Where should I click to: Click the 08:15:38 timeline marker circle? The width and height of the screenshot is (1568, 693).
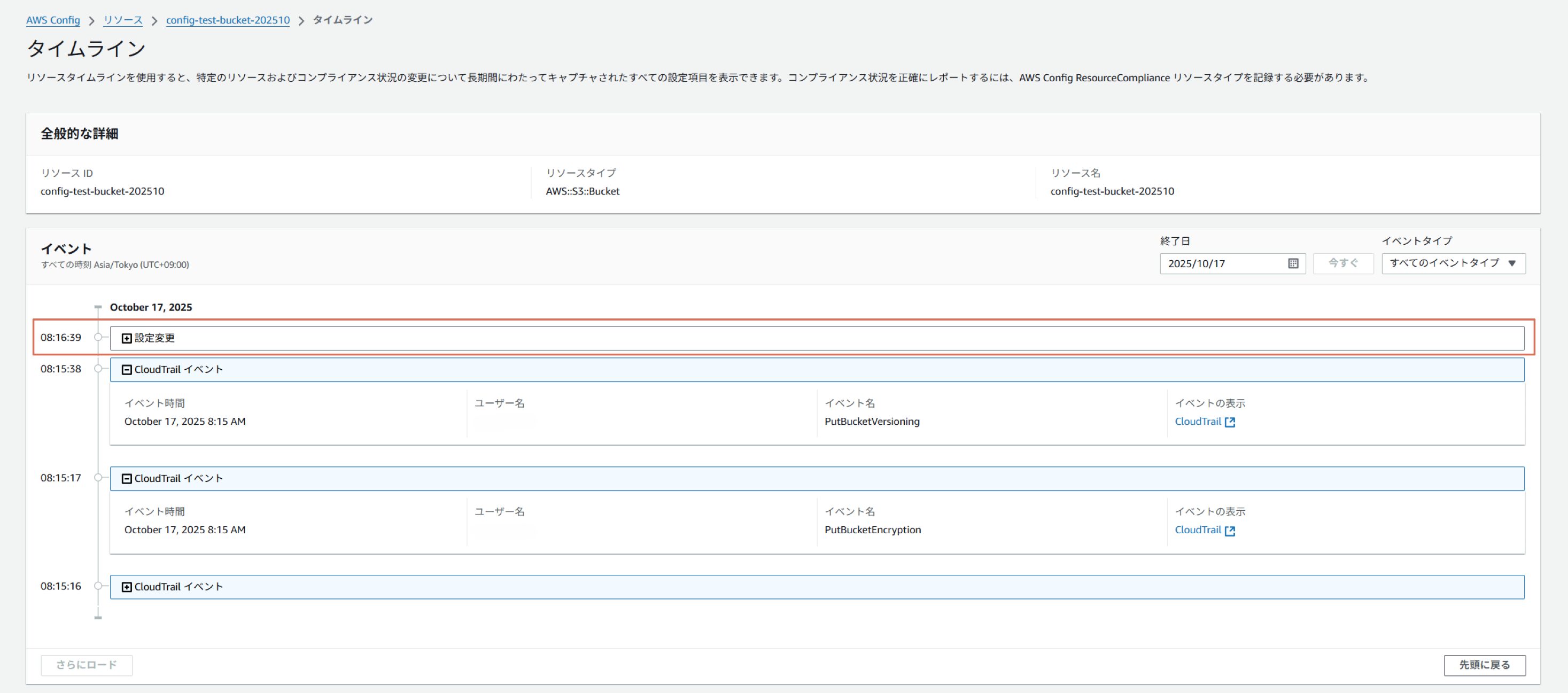point(98,369)
